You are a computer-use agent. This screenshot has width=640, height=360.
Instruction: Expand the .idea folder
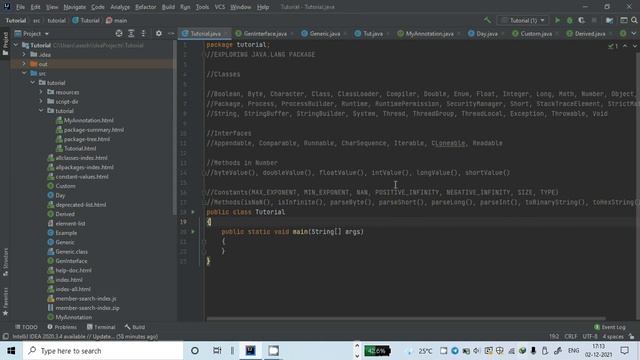(24, 54)
